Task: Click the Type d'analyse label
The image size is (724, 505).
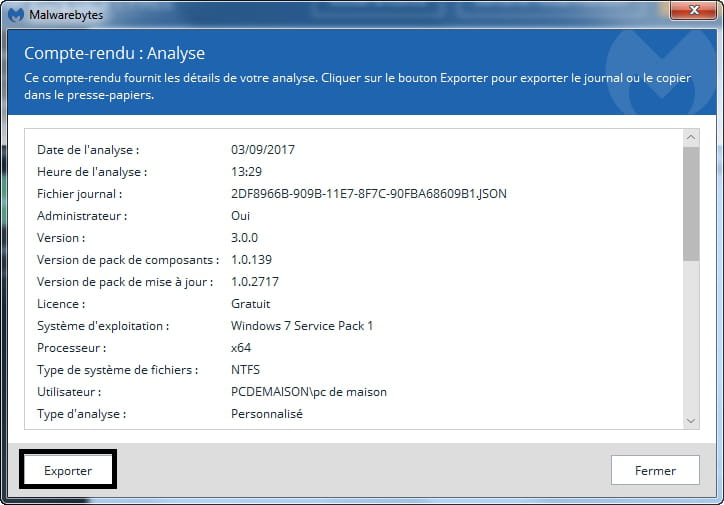Action: coord(81,414)
